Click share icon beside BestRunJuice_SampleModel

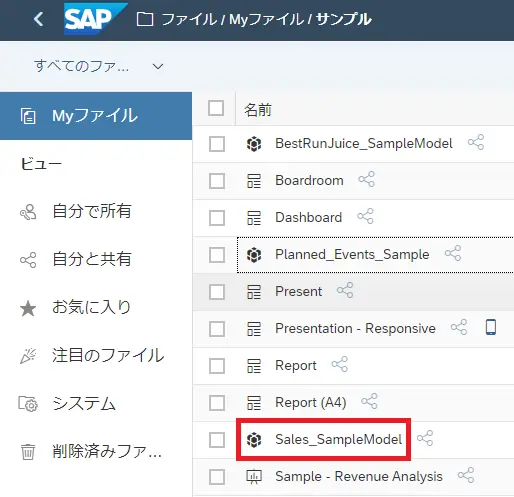click(x=476, y=142)
